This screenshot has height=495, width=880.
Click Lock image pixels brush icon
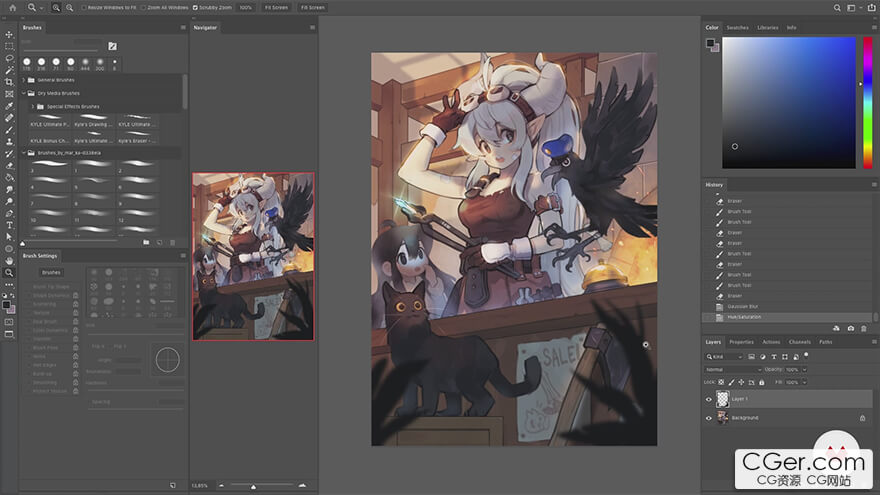tap(731, 382)
